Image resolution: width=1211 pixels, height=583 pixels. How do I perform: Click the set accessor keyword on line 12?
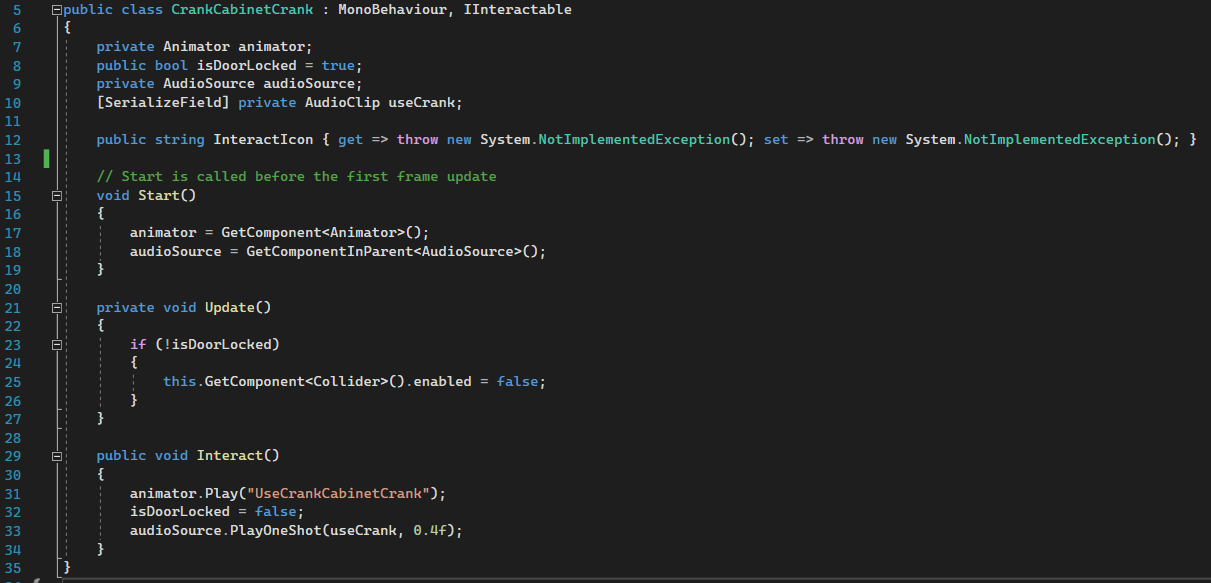tap(776, 140)
